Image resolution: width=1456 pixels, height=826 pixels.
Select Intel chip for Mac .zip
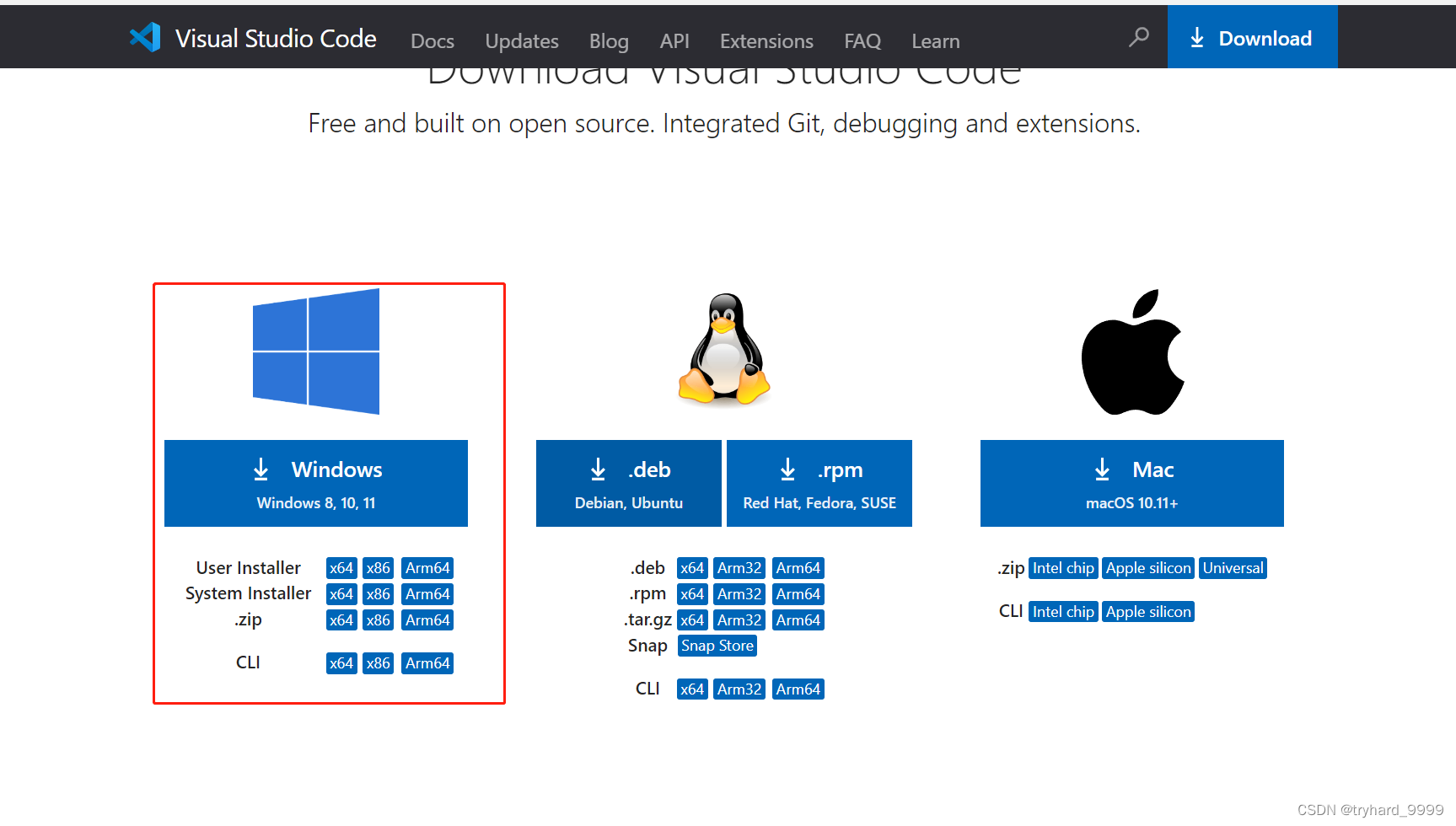click(x=1063, y=568)
